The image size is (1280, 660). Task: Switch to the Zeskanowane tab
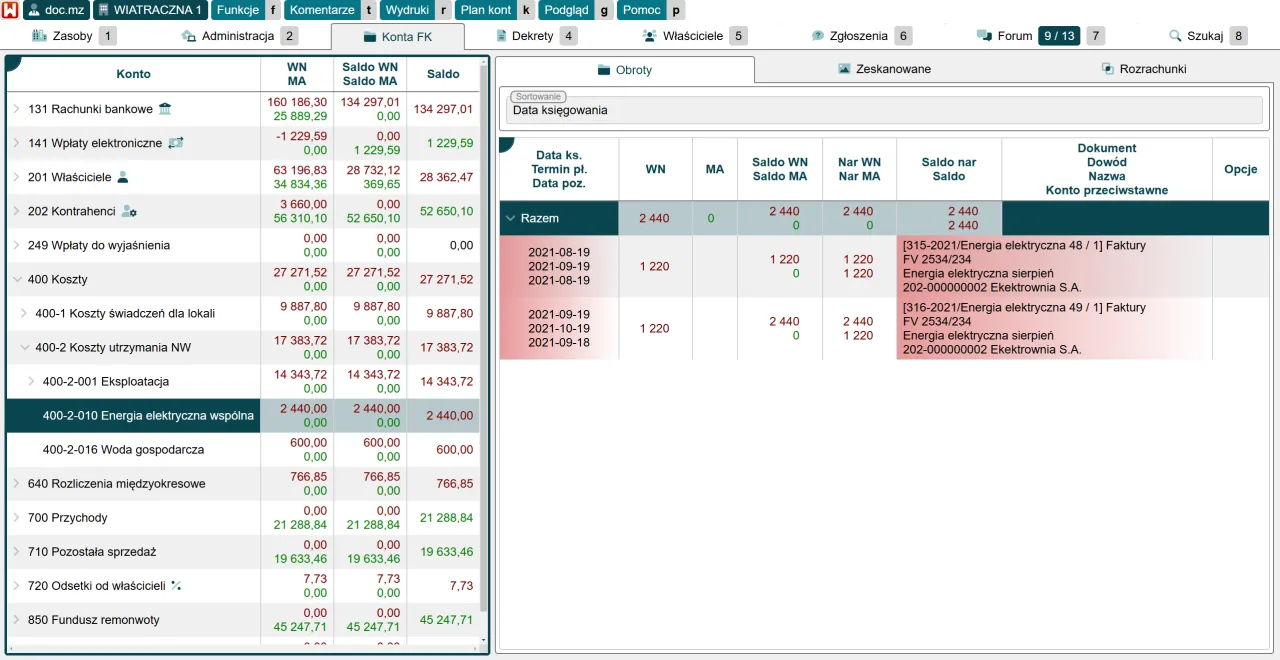click(884, 69)
